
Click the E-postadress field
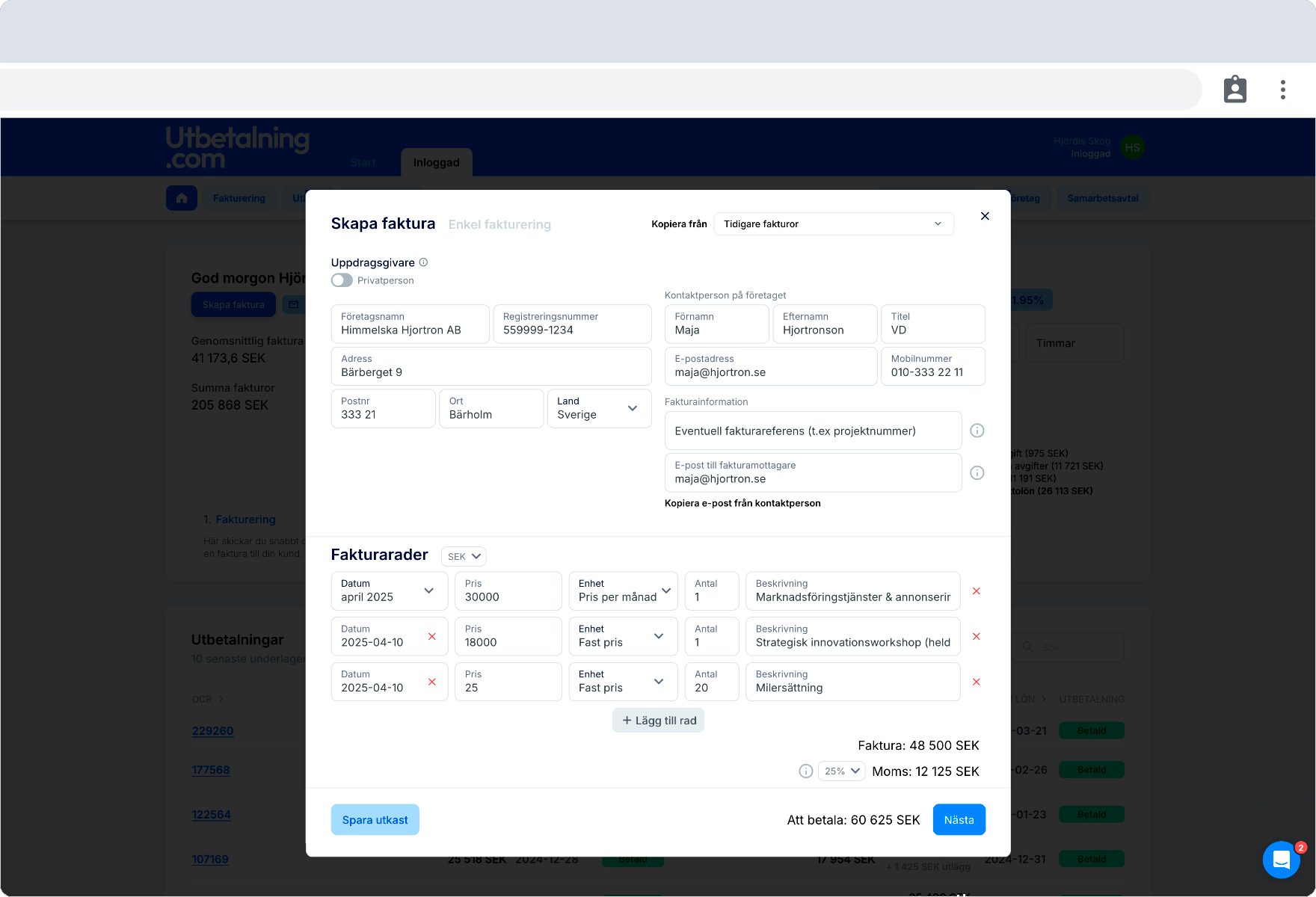coord(771,366)
